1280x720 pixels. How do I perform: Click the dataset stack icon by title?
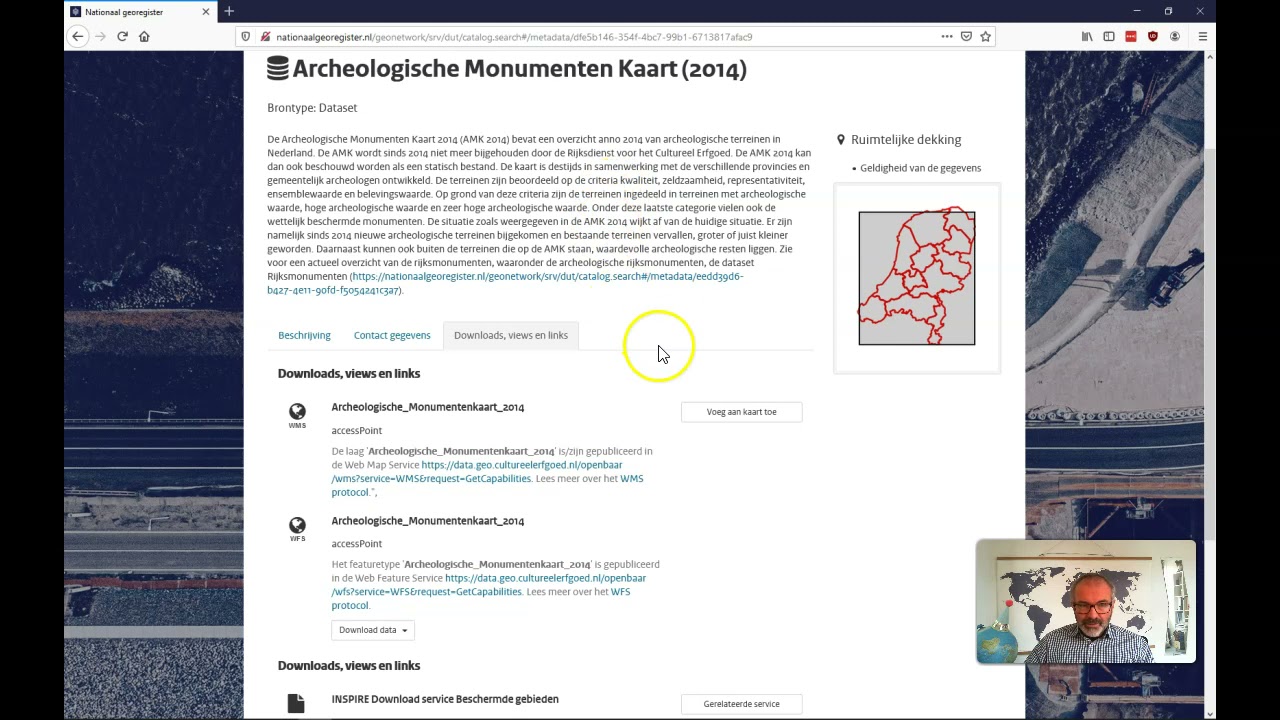278,68
